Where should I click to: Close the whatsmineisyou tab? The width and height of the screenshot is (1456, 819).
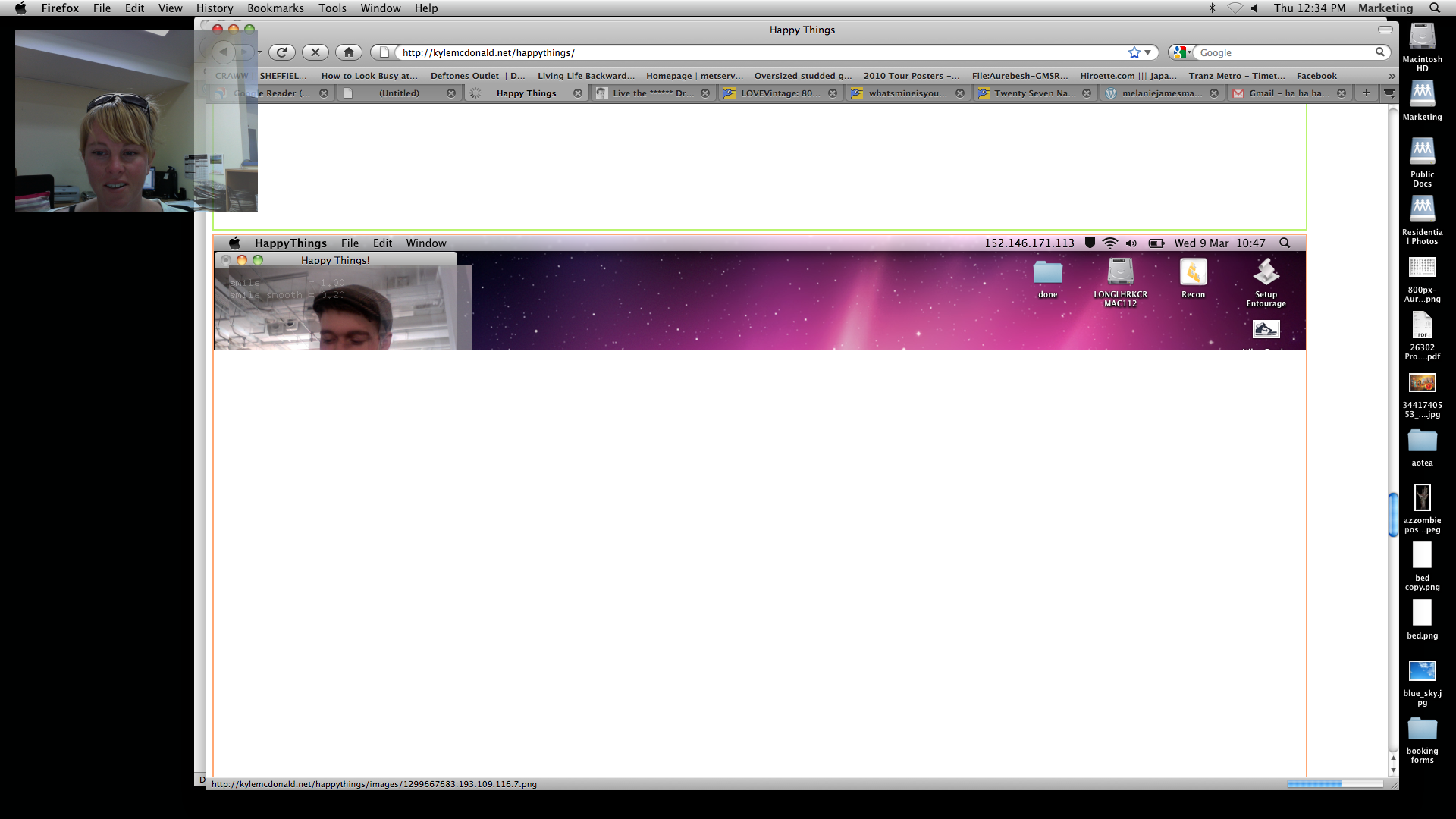click(x=960, y=93)
